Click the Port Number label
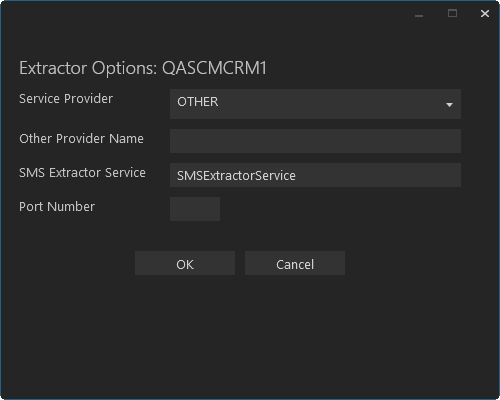Screen dimensions: 500x400 click(x=57, y=207)
